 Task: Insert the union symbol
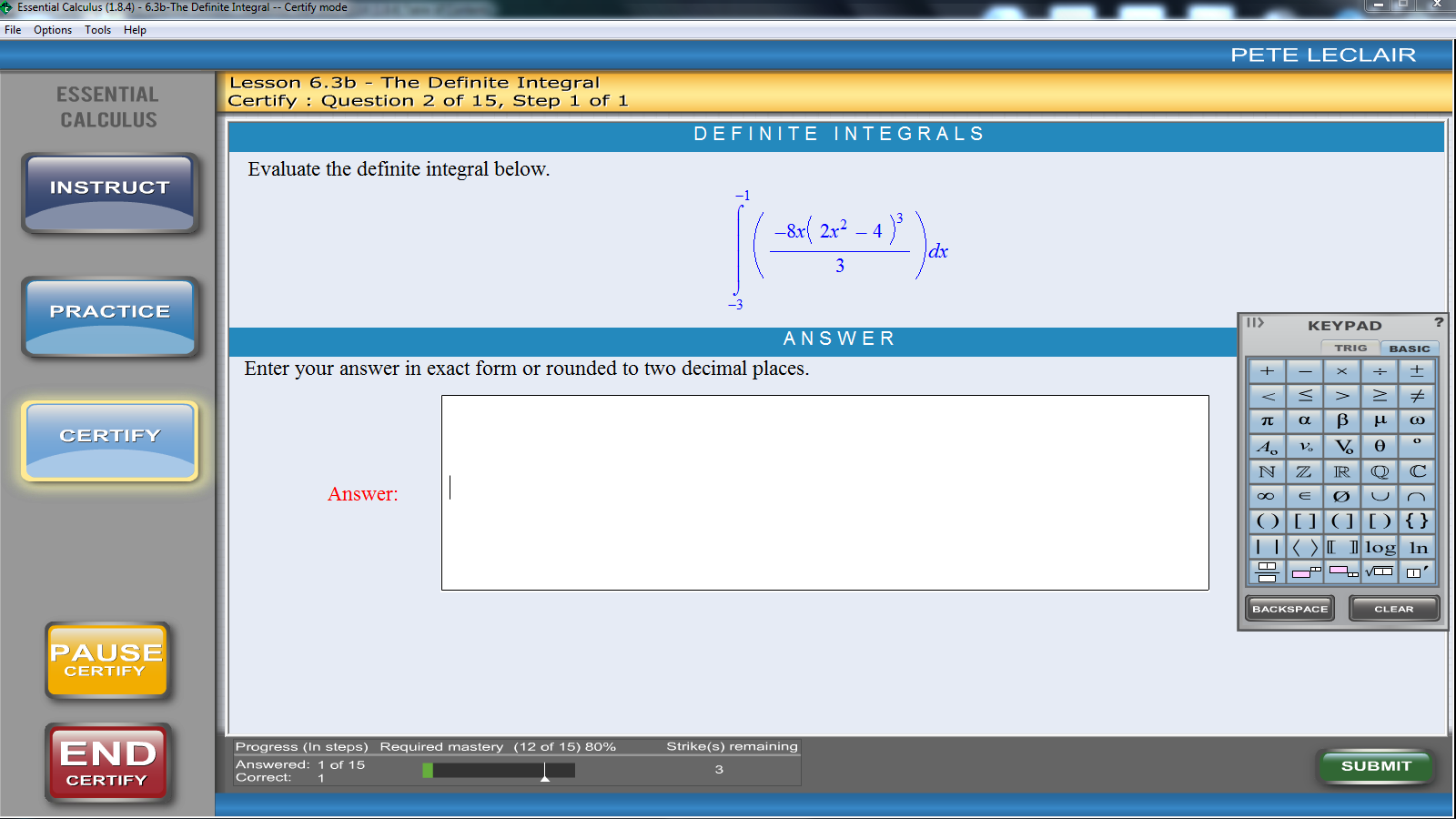(1380, 496)
